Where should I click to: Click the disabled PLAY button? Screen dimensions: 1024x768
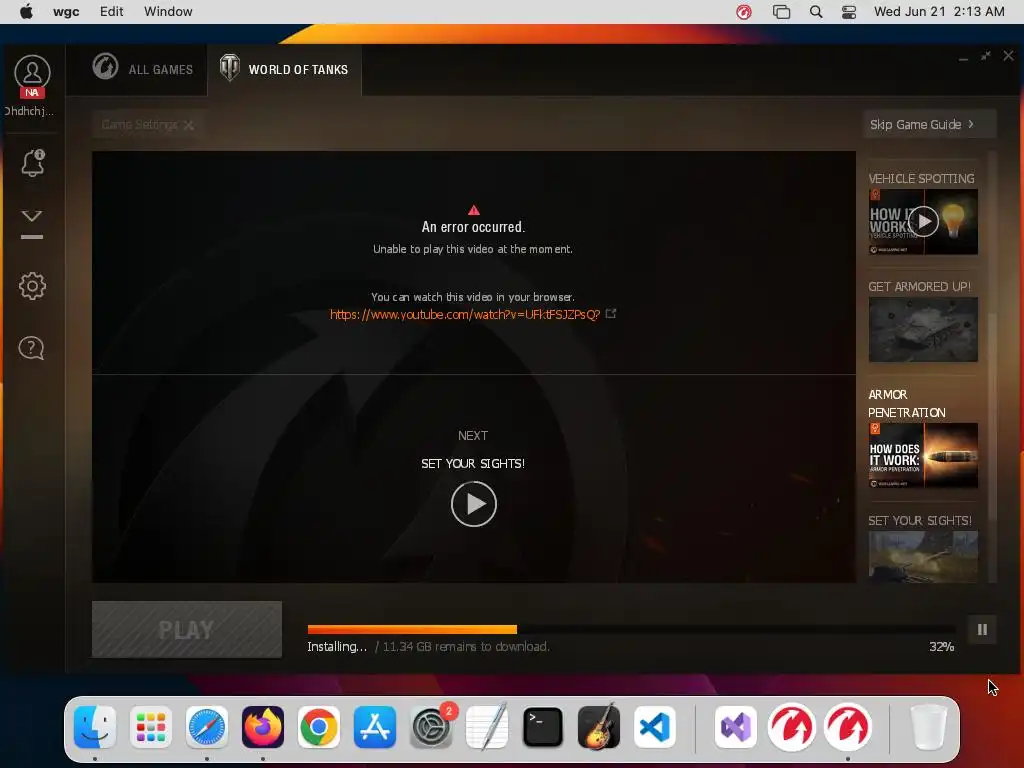pyautogui.click(x=187, y=630)
